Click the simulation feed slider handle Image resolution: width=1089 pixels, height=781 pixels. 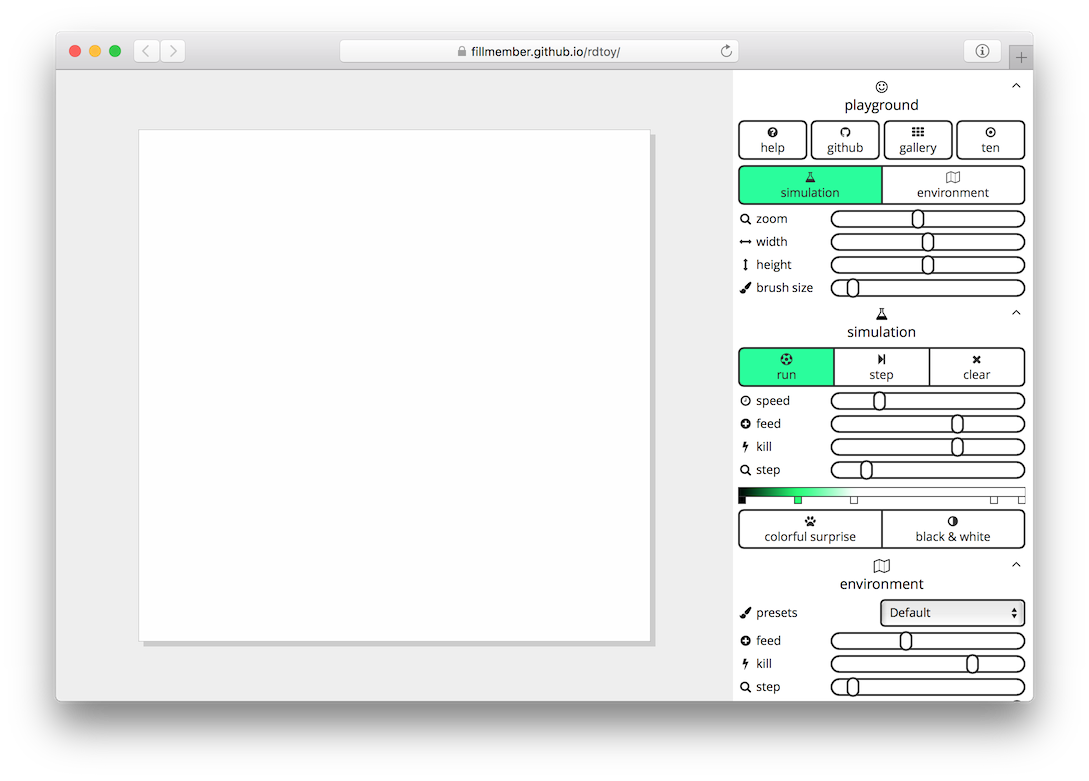pos(958,424)
